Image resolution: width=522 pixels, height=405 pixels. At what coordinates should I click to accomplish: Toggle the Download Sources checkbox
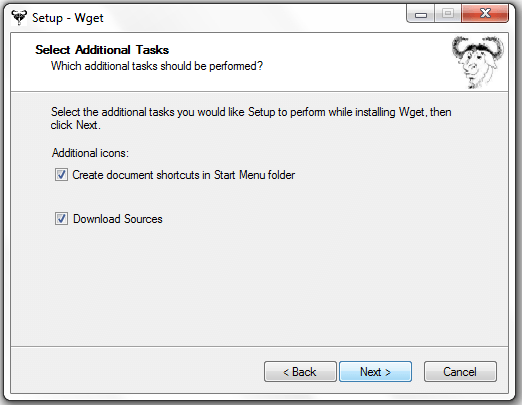(61, 219)
